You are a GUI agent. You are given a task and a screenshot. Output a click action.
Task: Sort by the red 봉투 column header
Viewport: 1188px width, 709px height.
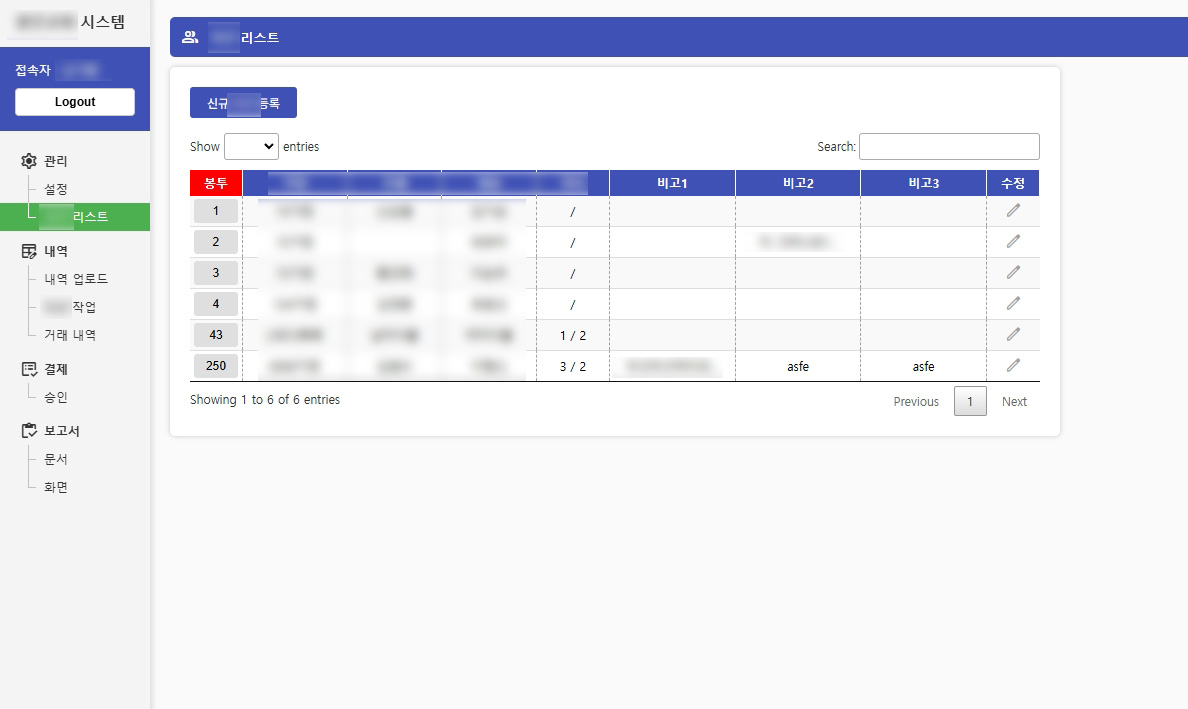coord(216,183)
